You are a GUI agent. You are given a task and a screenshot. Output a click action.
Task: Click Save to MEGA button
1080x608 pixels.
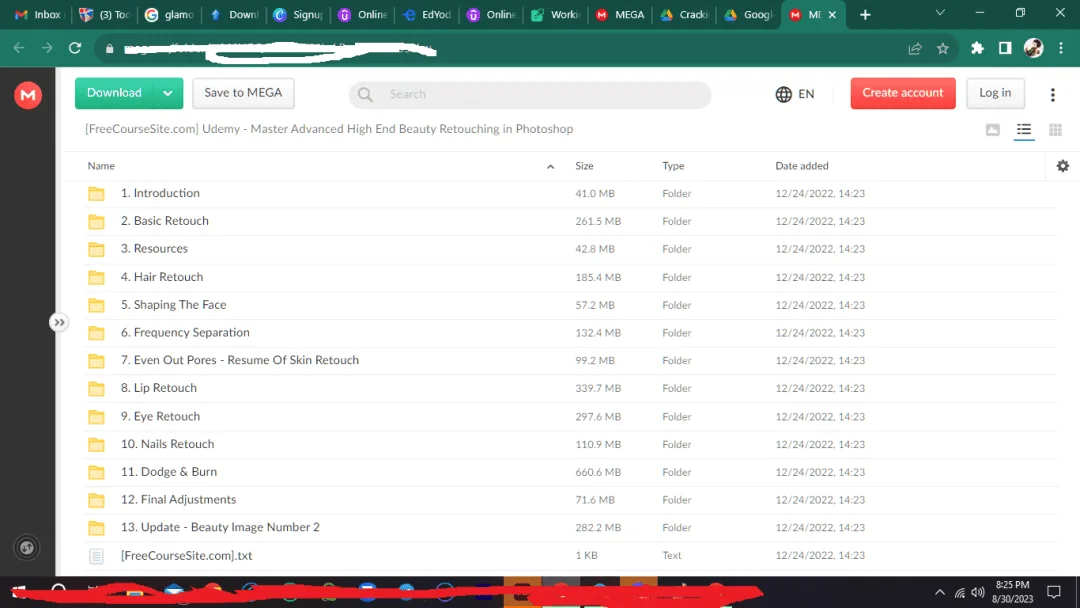[243, 93]
